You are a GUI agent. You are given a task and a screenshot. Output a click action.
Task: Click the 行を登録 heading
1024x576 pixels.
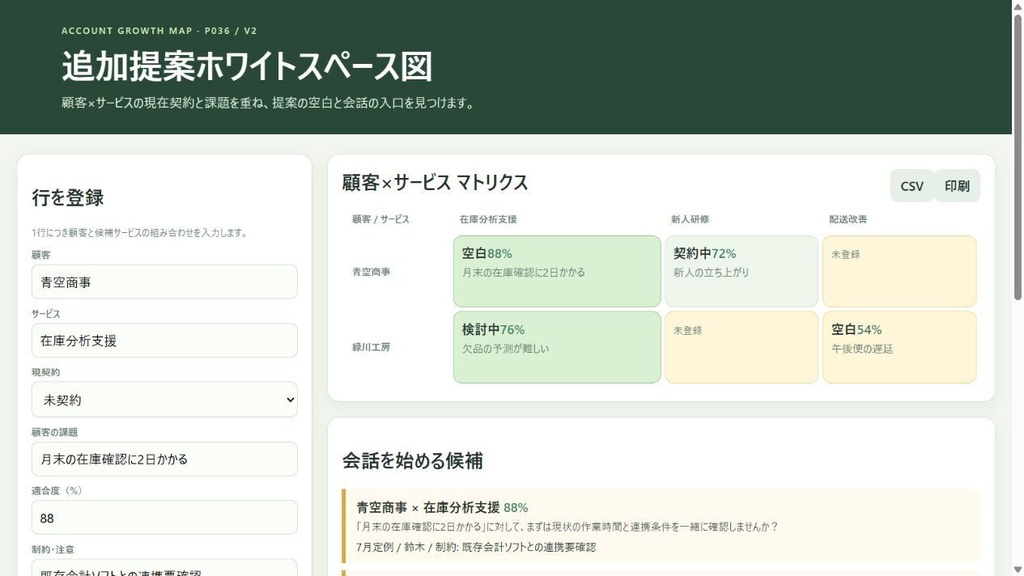pyautogui.click(x=68, y=198)
